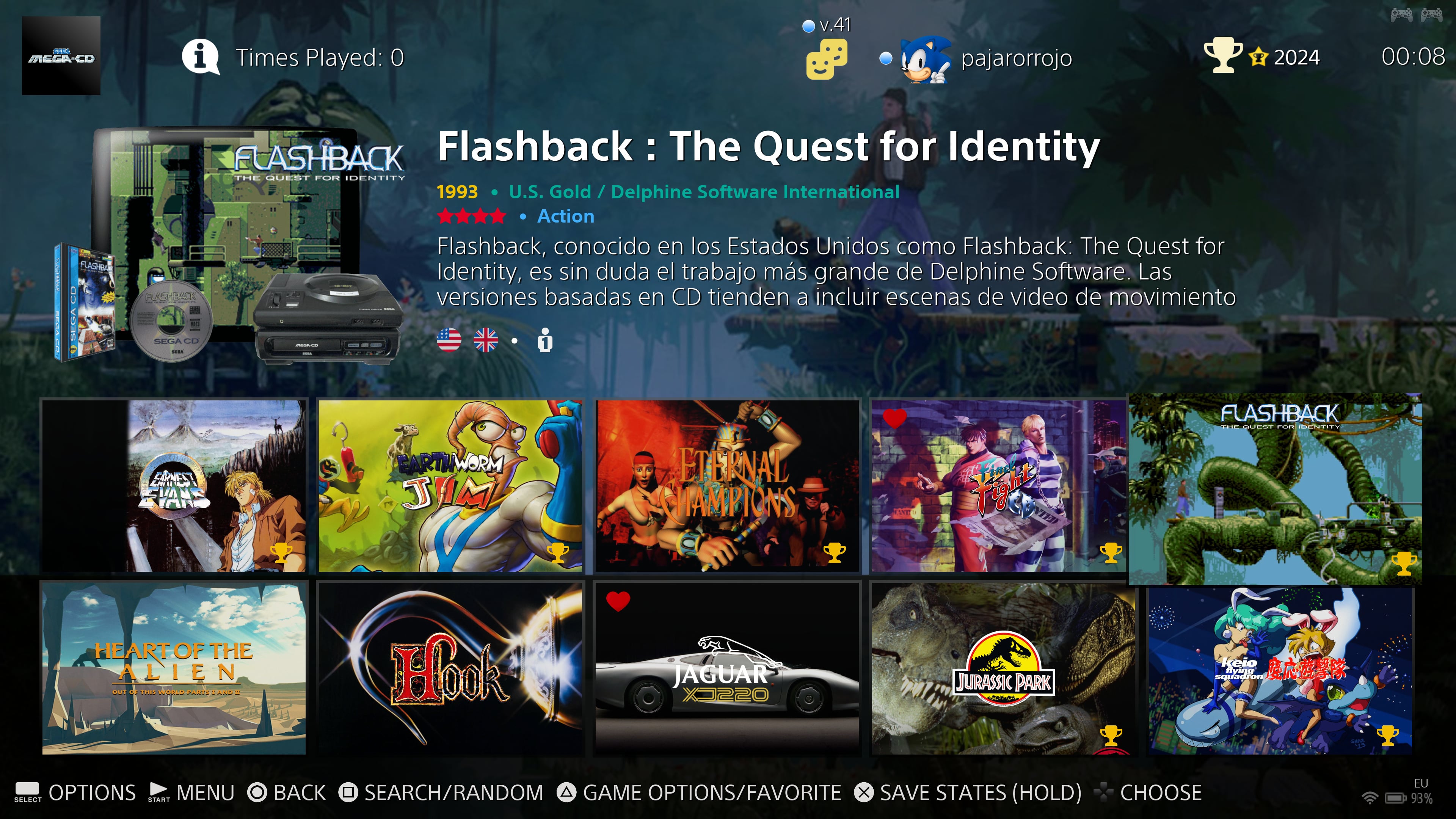Click the Search/Random square button hint
Image resolution: width=1456 pixels, height=819 pixels.
pos(441,792)
